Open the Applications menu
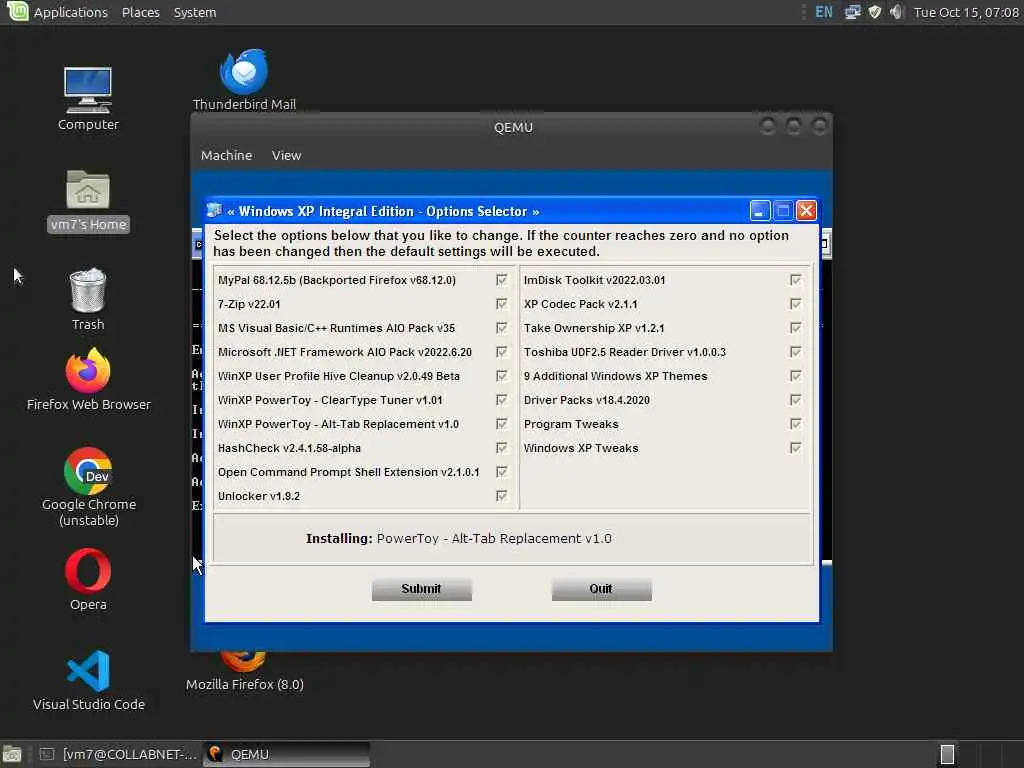The image size is (1024, 768). [x=71, y=12]
